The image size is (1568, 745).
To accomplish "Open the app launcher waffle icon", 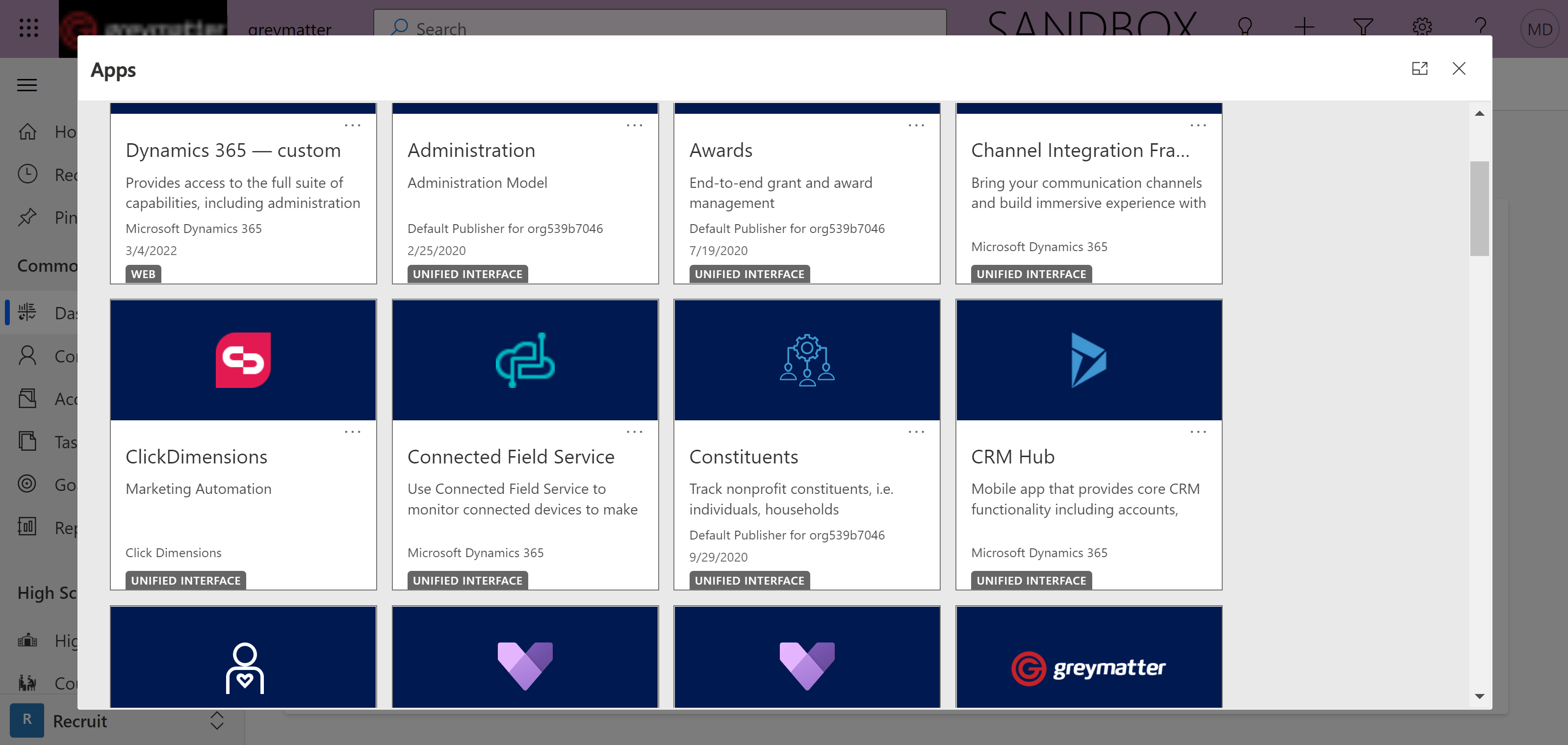I will click(28, 28).
